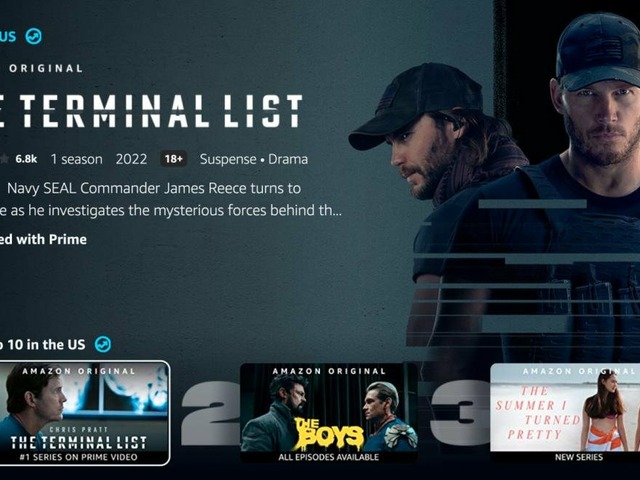640x480 pixels.
Task: Click the trending arrow icon at top left
Action: point(33,36)
